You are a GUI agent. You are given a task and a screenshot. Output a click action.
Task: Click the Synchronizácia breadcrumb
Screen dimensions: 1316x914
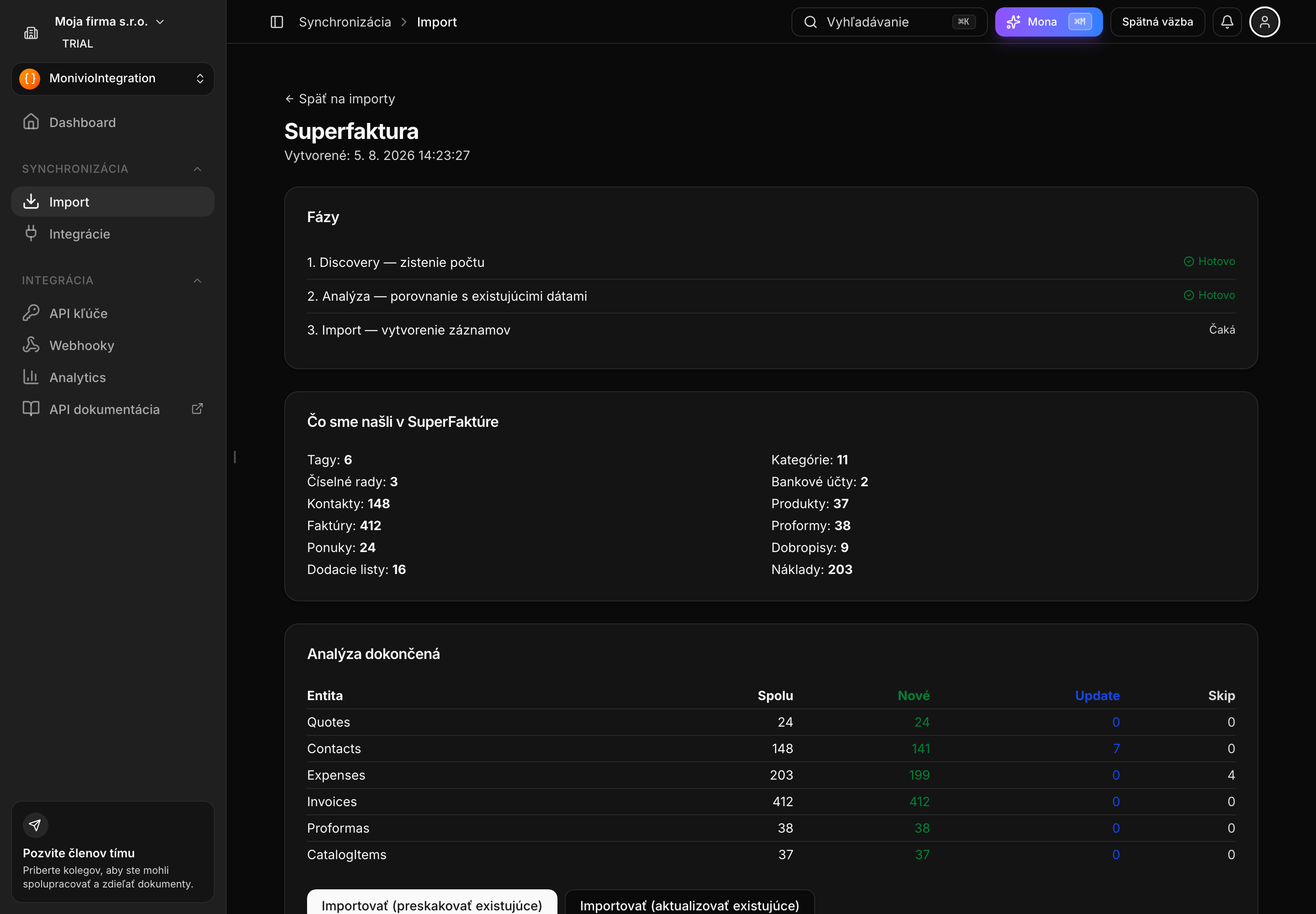345,22
